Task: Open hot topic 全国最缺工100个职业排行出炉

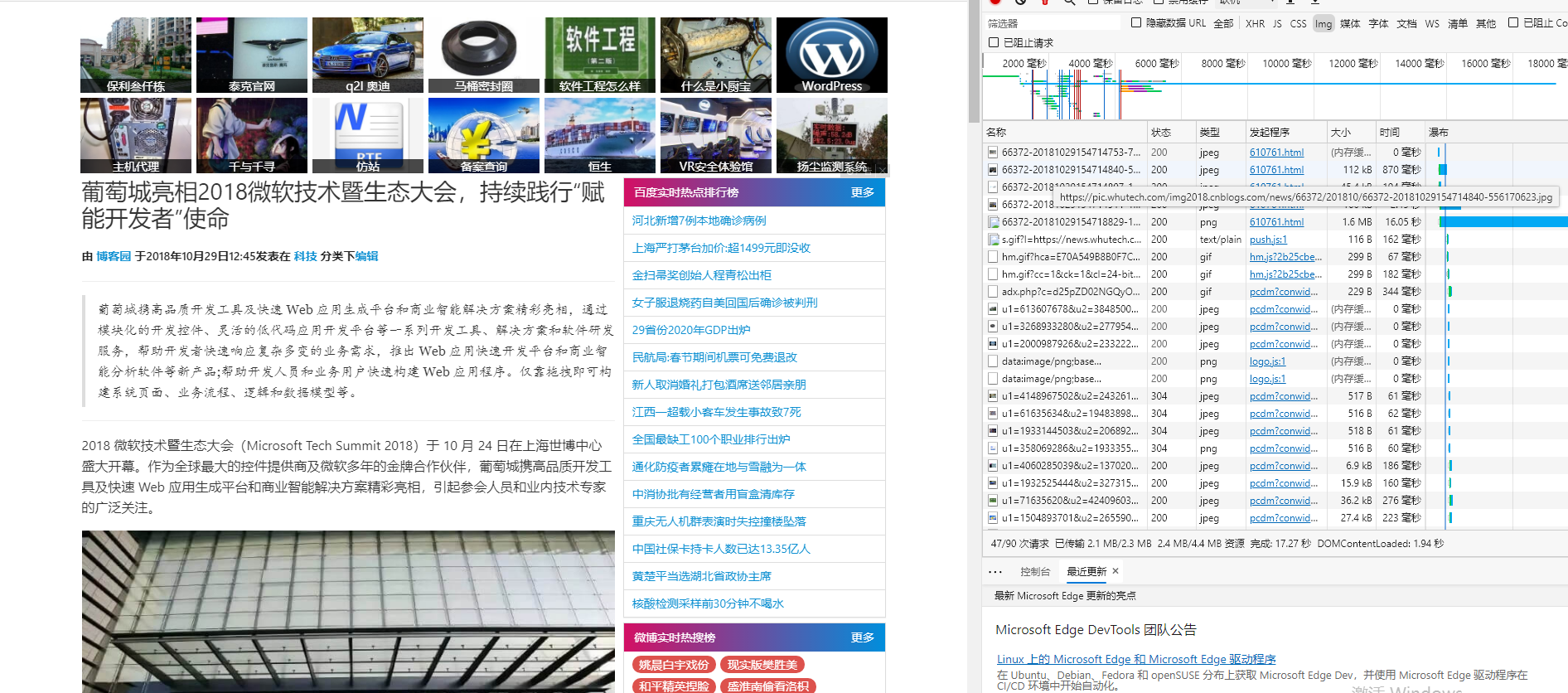Action: 711,439
